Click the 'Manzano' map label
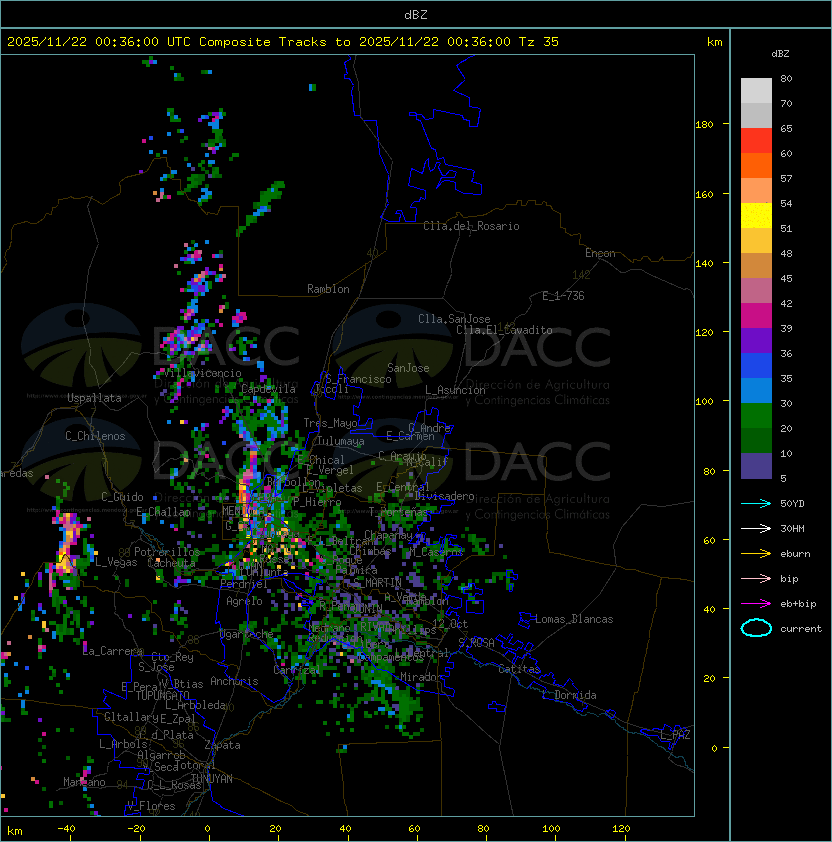This screenshot has width=832, height=842. click(84, 782)
